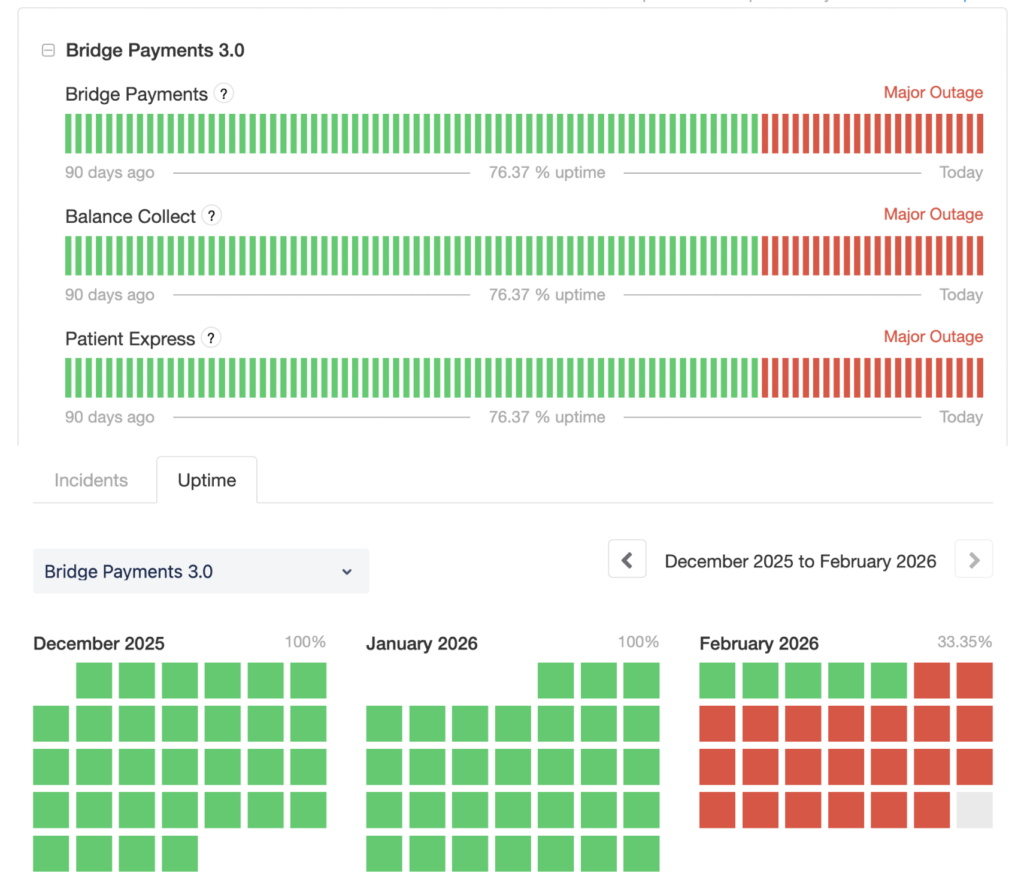Click Major Outage status for Bridge Payments
This screenshot has height=895, width=1024.
pyautogui.click(x=932, y=93)
